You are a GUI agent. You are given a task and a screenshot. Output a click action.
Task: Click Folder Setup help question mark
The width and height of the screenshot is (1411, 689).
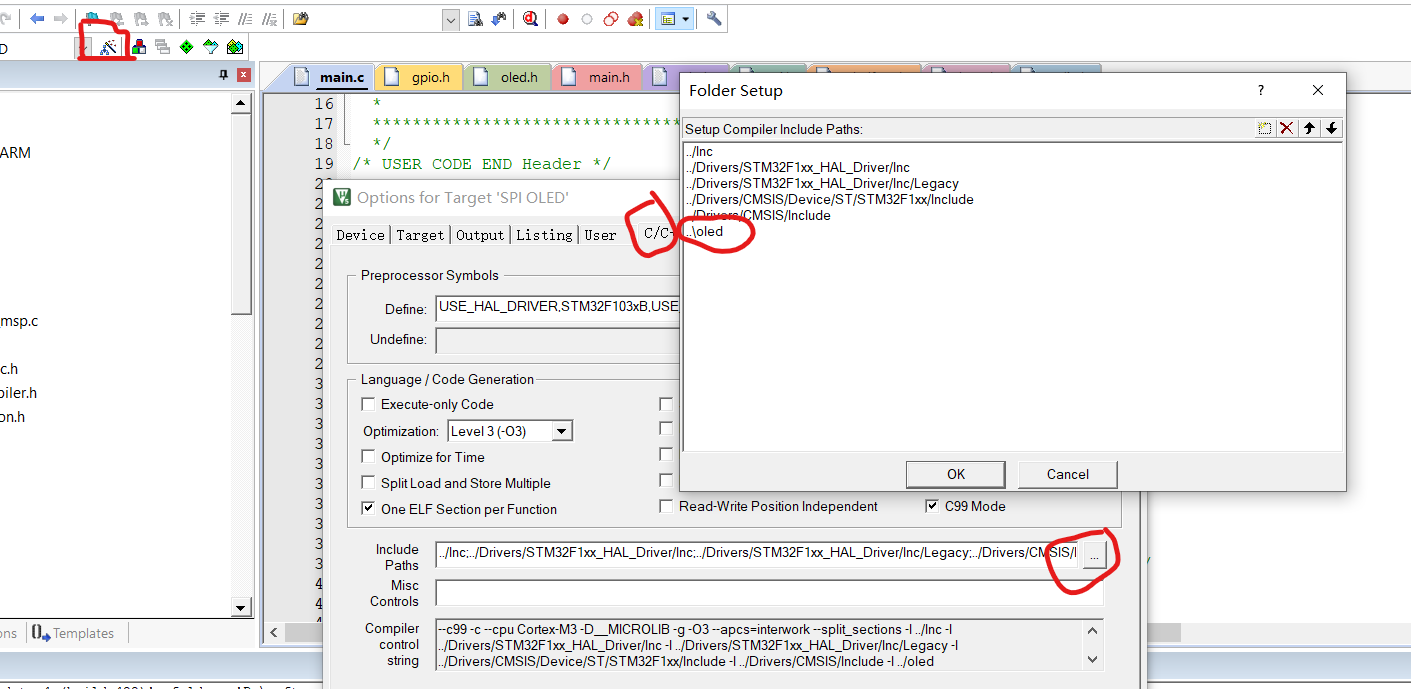point(1260,90)
